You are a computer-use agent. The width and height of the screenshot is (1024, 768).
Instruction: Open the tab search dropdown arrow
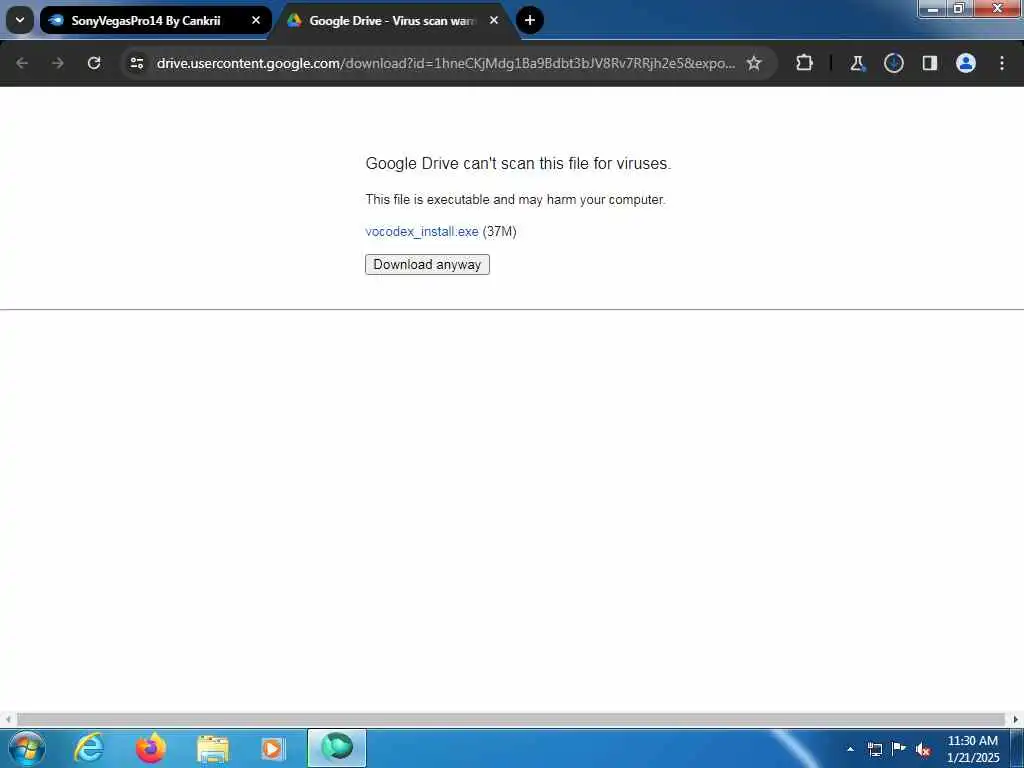[x=20, y=20]
